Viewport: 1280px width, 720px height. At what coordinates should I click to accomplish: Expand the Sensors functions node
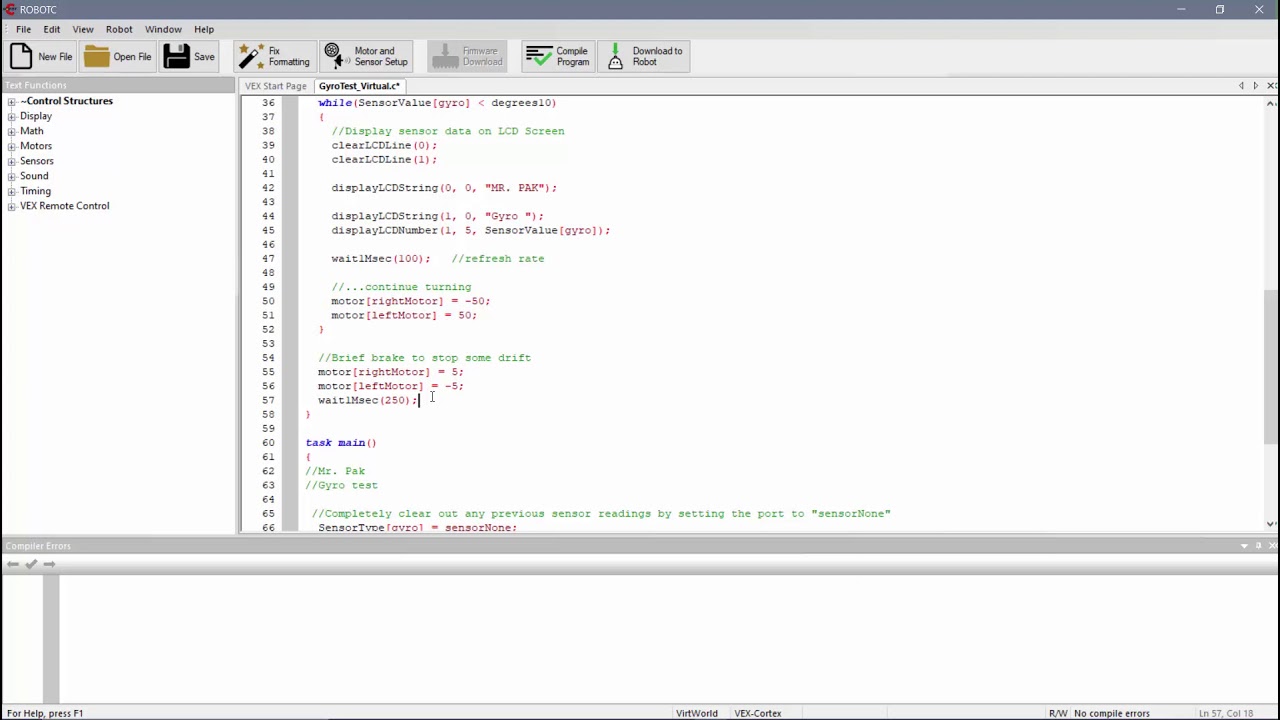[x=11, y=161]
